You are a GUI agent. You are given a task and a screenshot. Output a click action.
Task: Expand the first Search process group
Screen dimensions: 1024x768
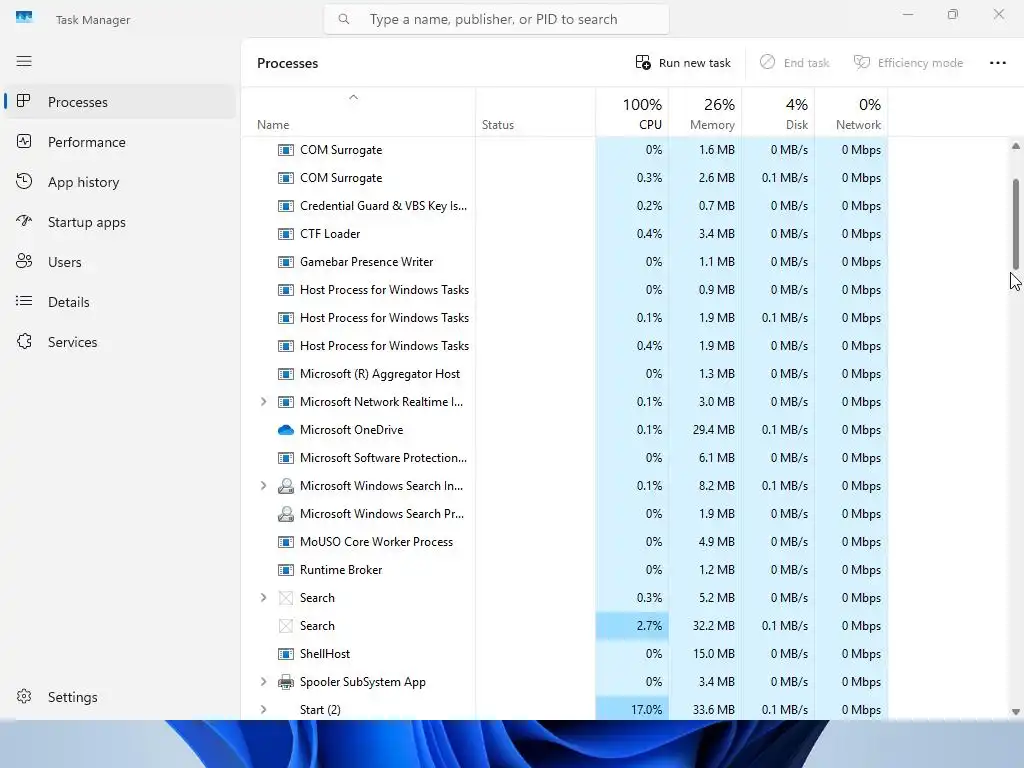pos(263,598)
